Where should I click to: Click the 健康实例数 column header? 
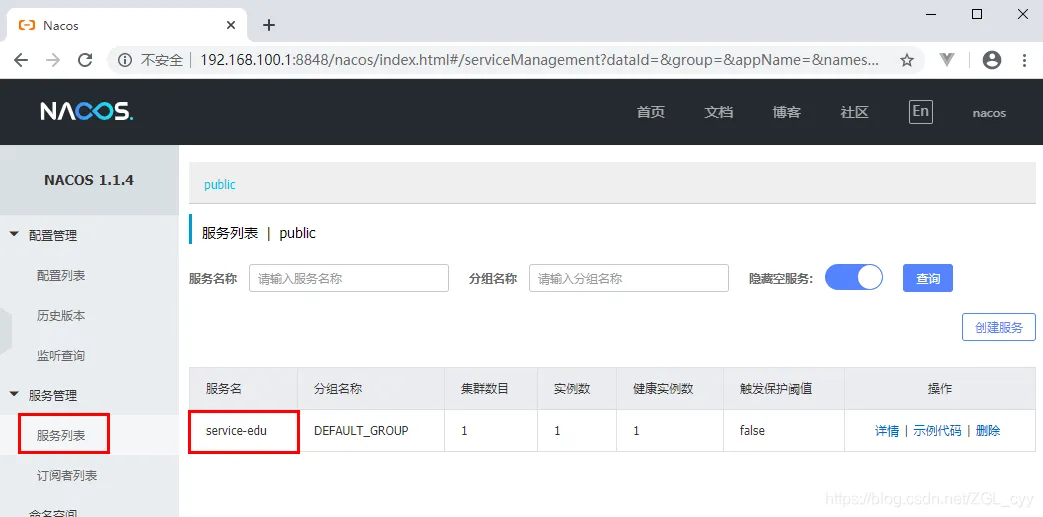pyautogui.click(x=670, y=389)
